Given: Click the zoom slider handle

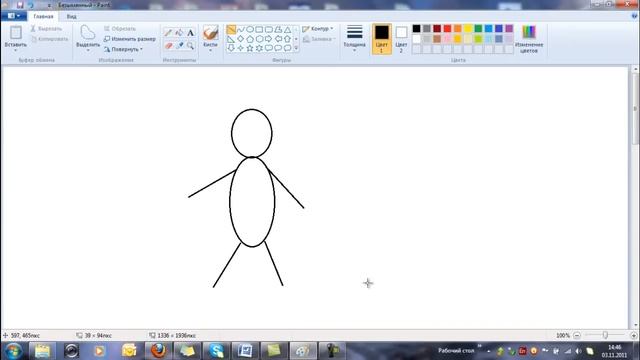Looking at the screenshot, I should (x=605, y=335).
